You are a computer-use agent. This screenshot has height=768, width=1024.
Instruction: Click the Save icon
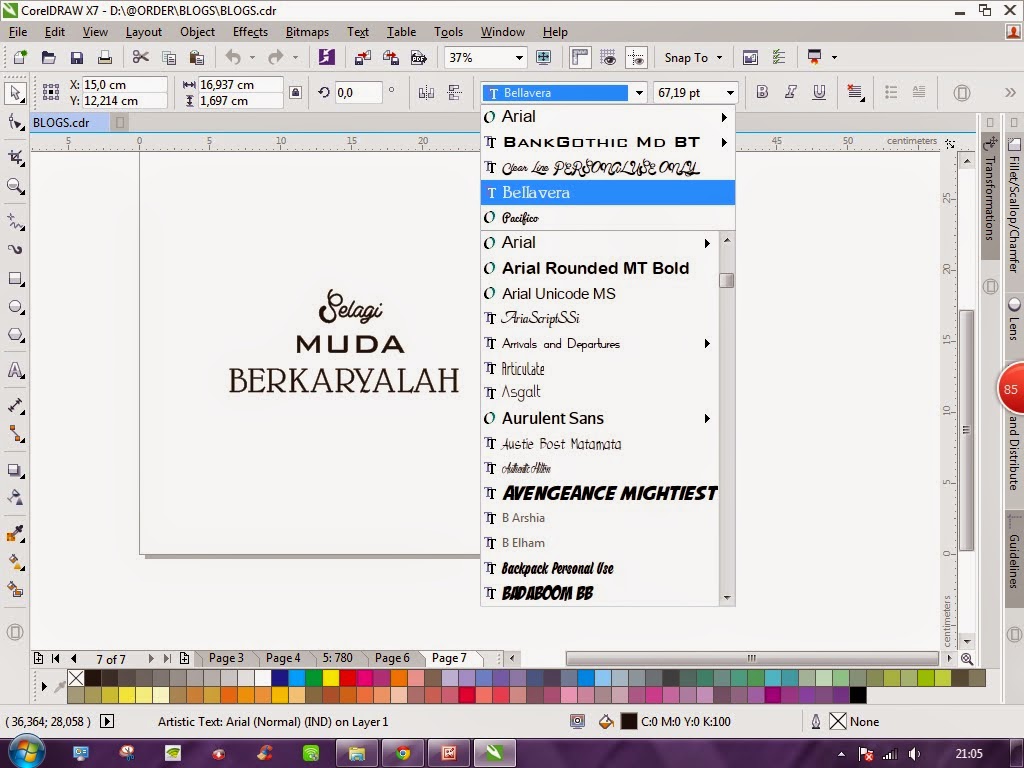click(76, 57)
